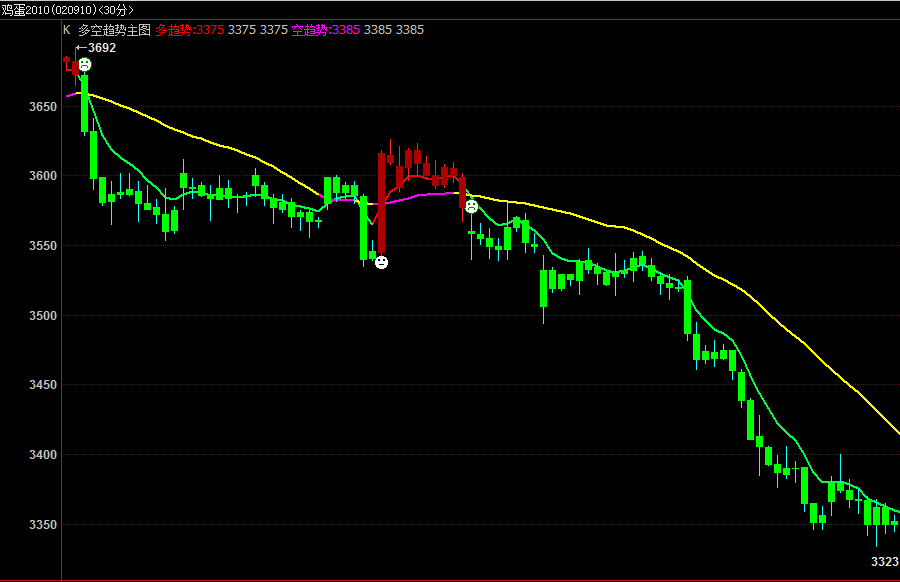Image resolution: width=900 pixels, height=582 pixels.
Task: Click the magenta 空趋势:3385 label
Action: tap(325, 30)
